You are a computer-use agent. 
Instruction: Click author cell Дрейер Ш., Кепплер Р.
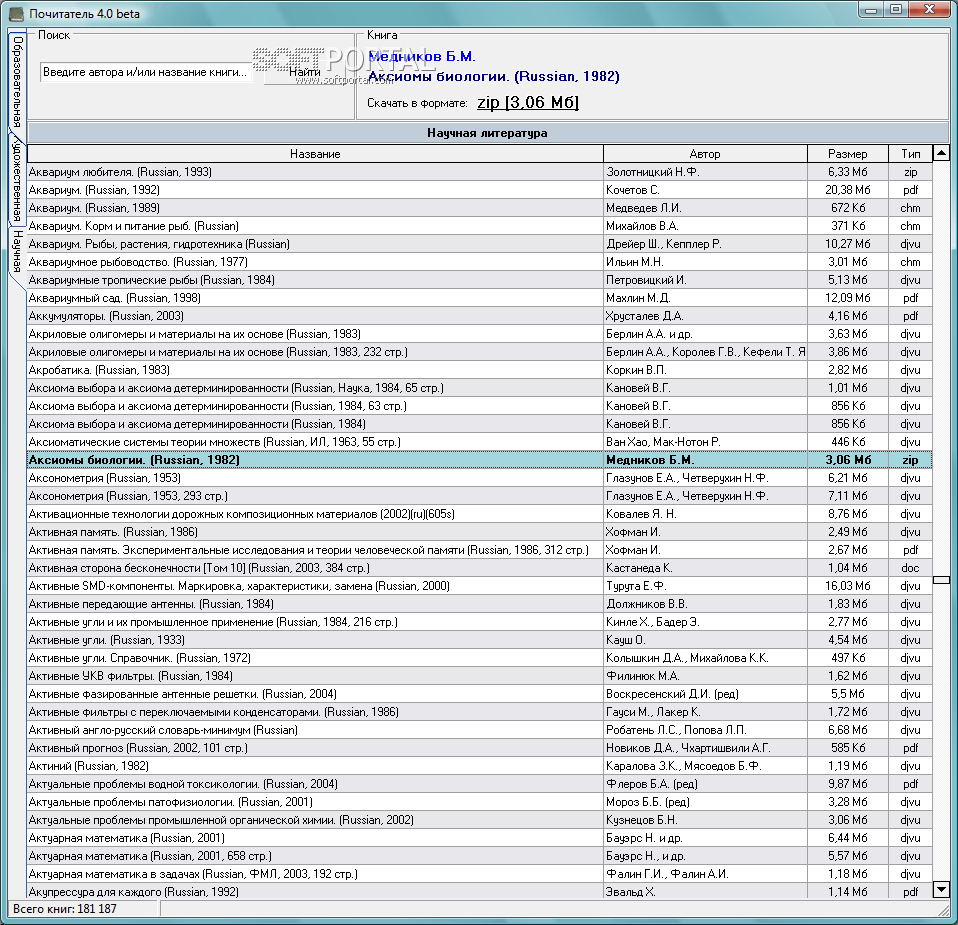705,244
